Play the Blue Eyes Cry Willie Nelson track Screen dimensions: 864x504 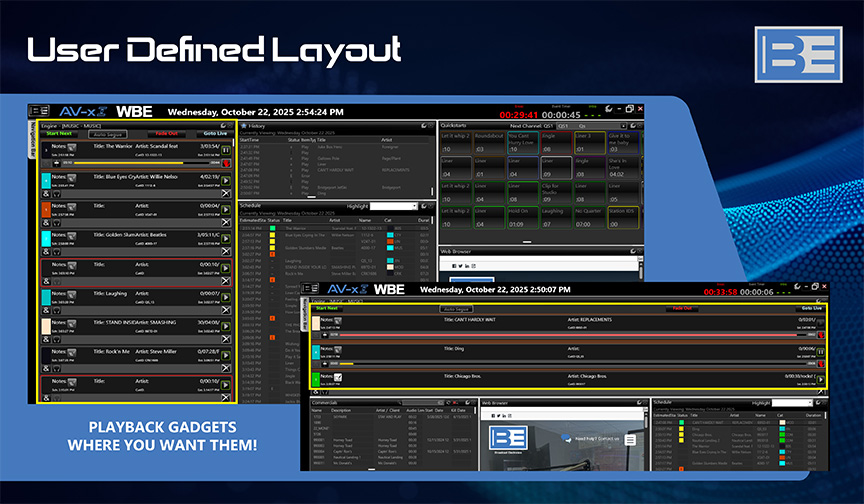tap(227, 181)
